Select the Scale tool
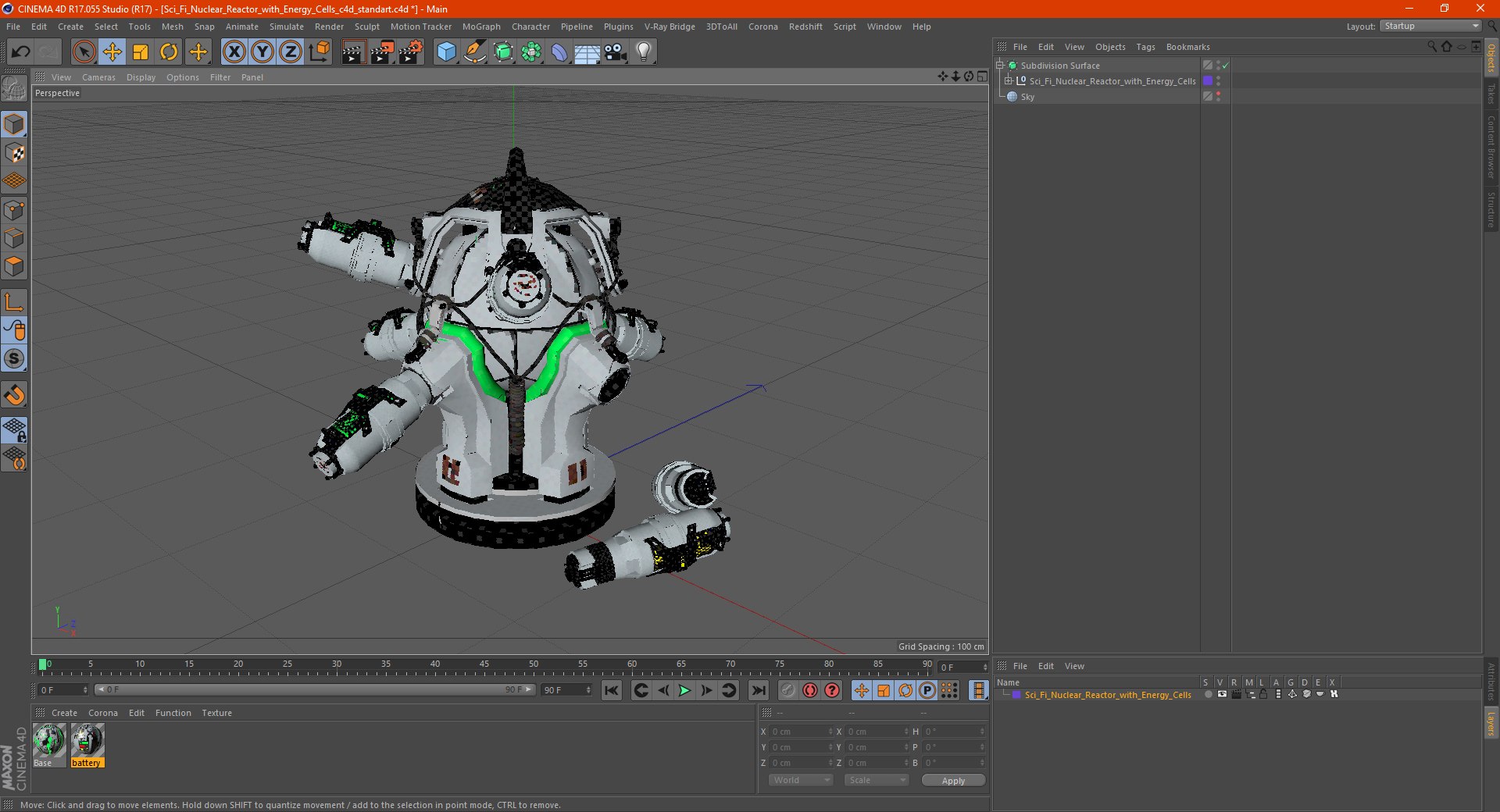This screenshot has width=1500, height=812. [x=141, y=52]
